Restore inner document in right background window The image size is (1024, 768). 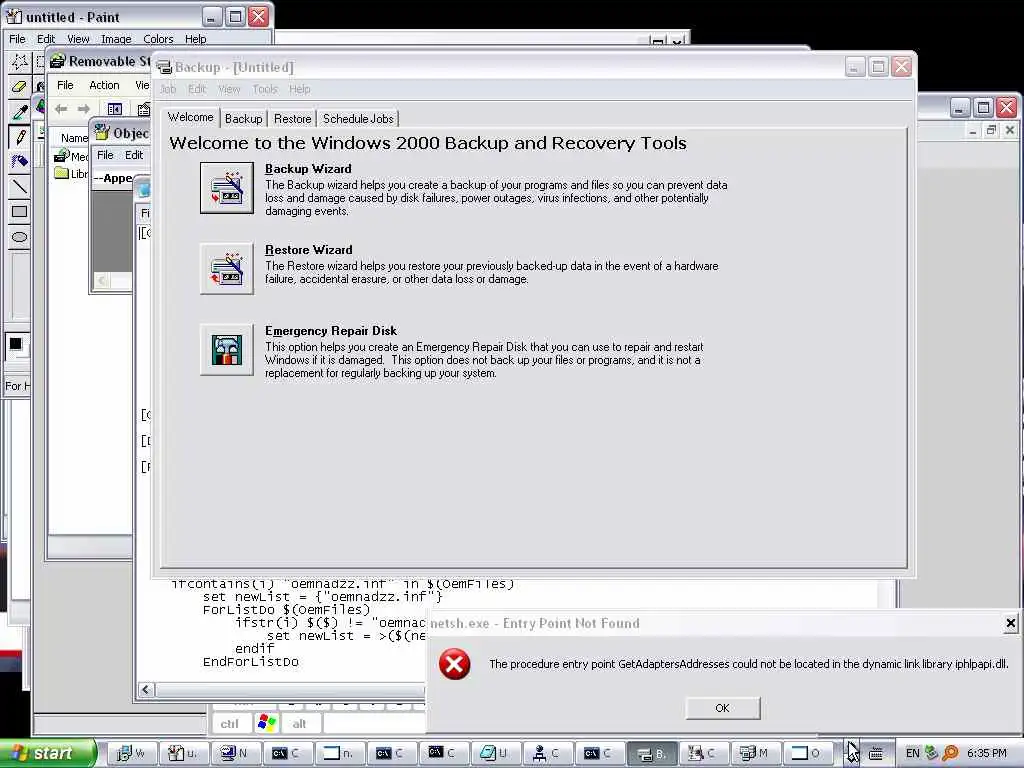point(991,131)
